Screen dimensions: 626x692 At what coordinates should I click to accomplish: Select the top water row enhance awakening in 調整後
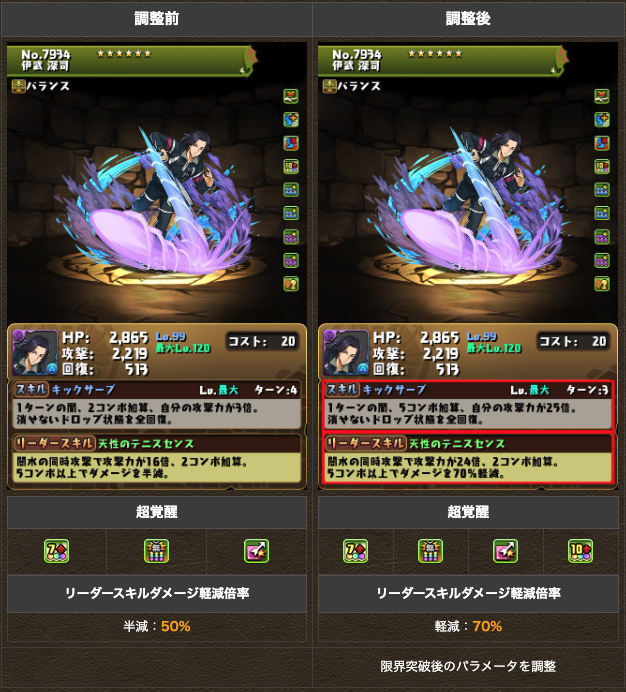coord(602,190)
